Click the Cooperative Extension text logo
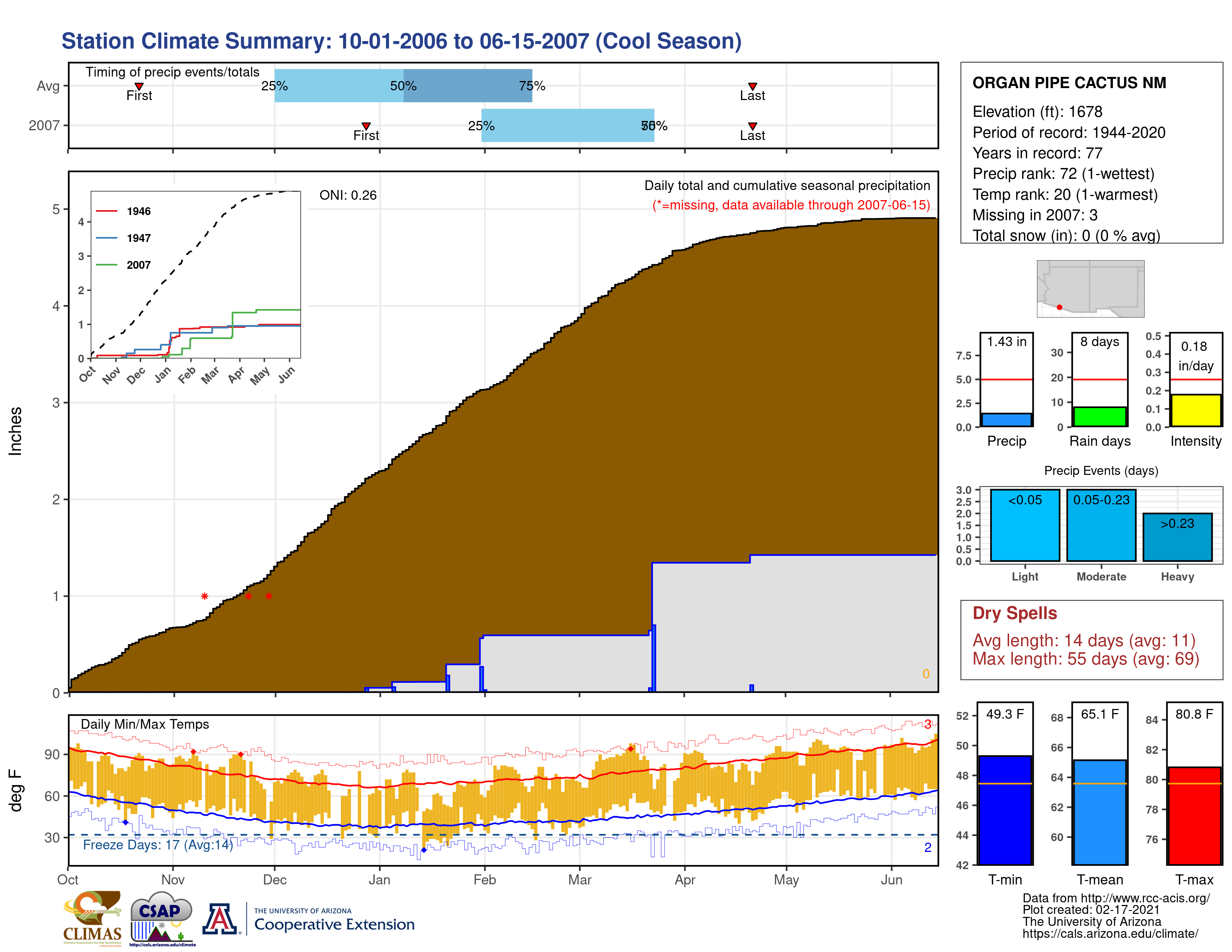Image resolution: width=1232 pixels, height=952 pixels. pyautogui.click(x=334, y=919)
